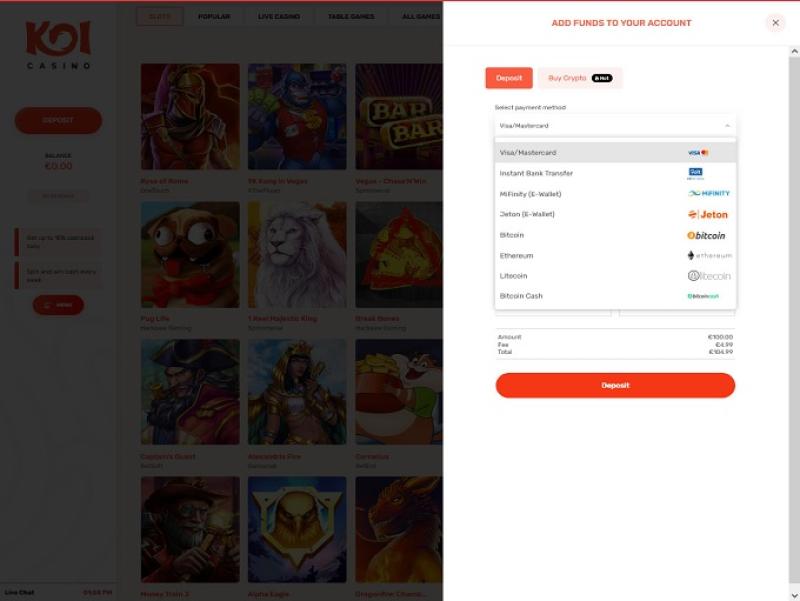800x601 pixels.
Task: Open the Break Bones game thumbnail
Action: (x=399, y=255)
